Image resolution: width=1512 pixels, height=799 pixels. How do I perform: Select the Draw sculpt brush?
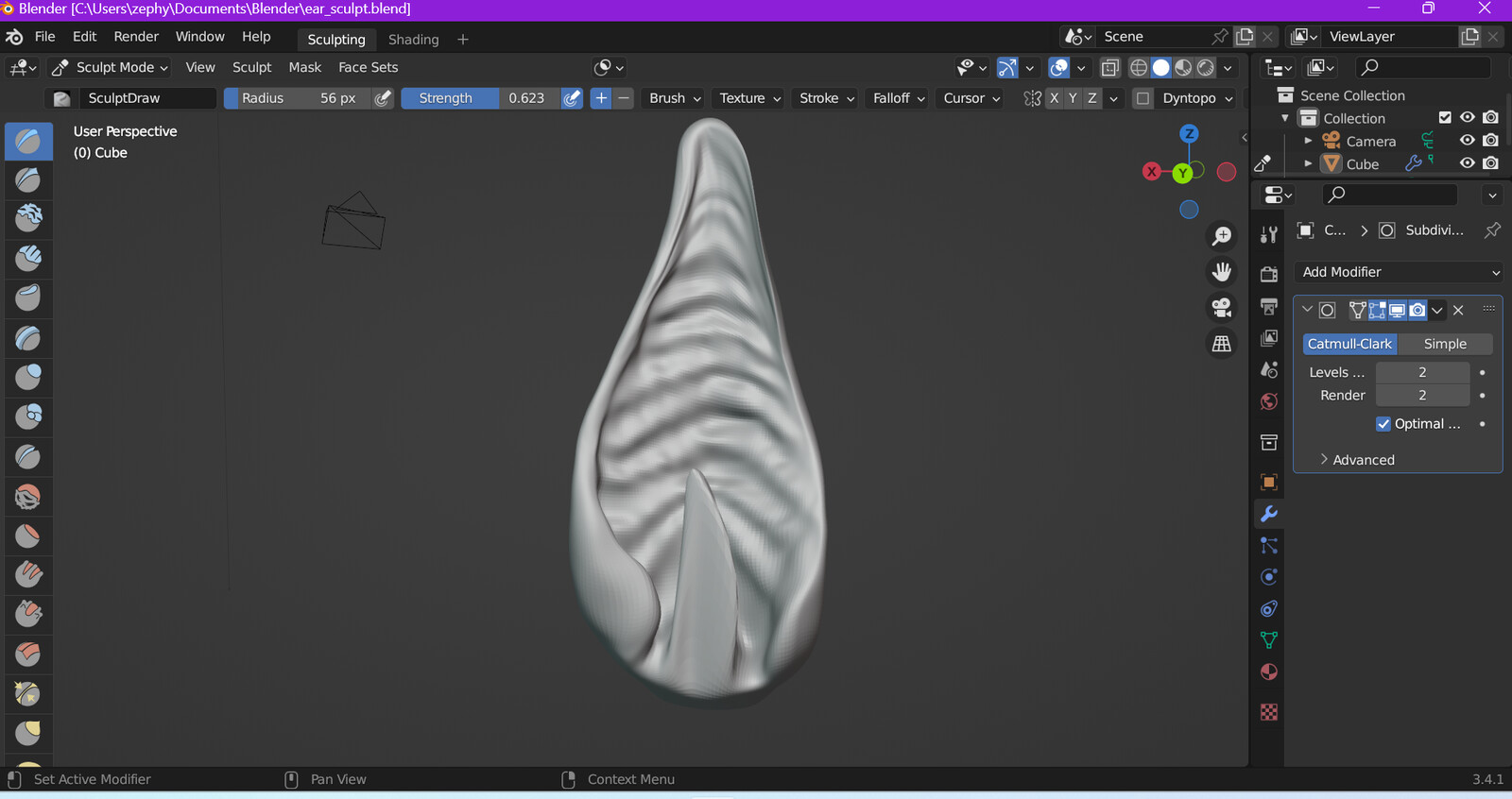[28, 141]
